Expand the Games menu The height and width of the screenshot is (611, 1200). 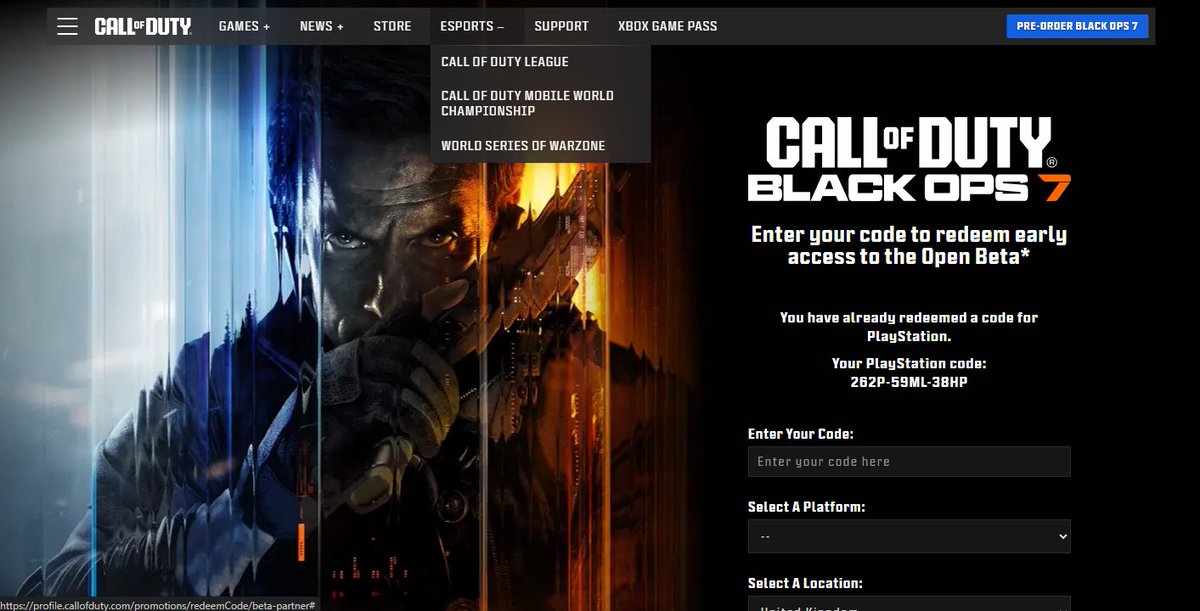coord(244,26)
